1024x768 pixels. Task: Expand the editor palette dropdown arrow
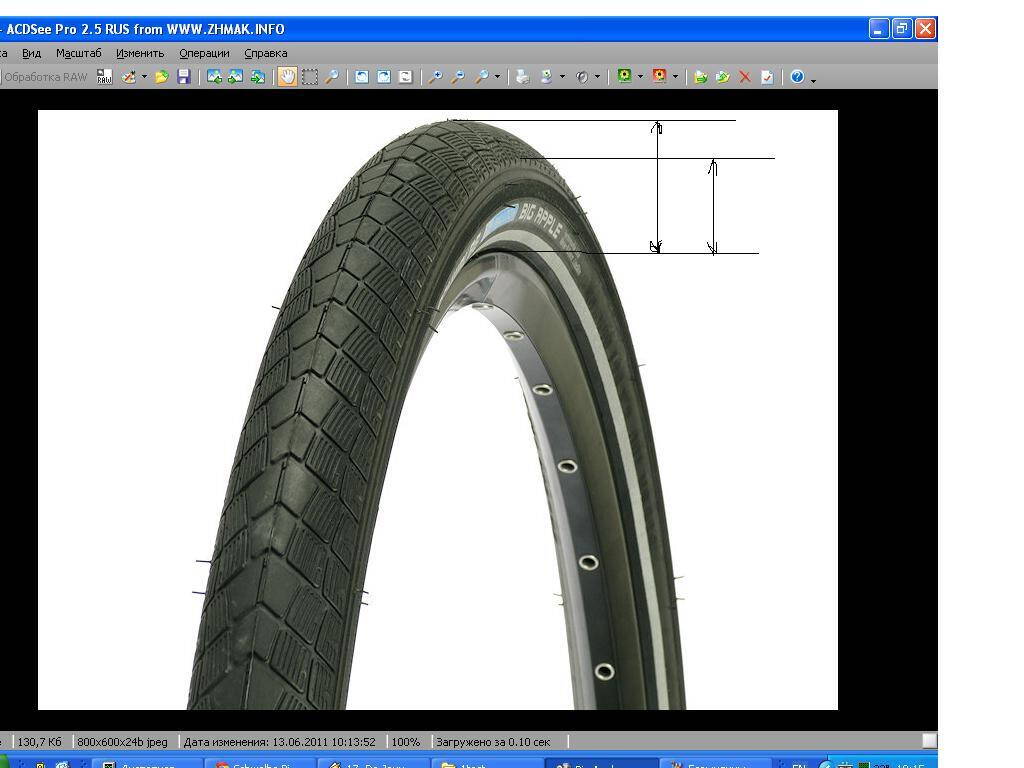point(144,77)
